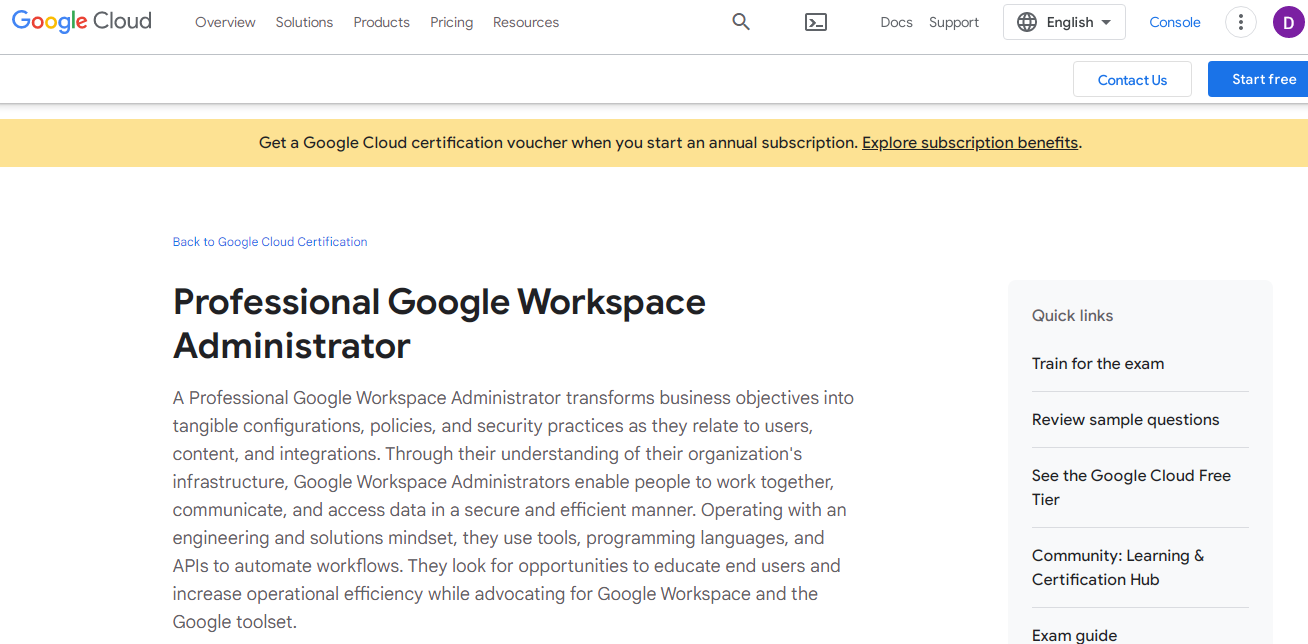The height and width of the screenshot is (644, 1308).
Task: Activate the Cloud Shell terminal icon
Action: [816, 22]
